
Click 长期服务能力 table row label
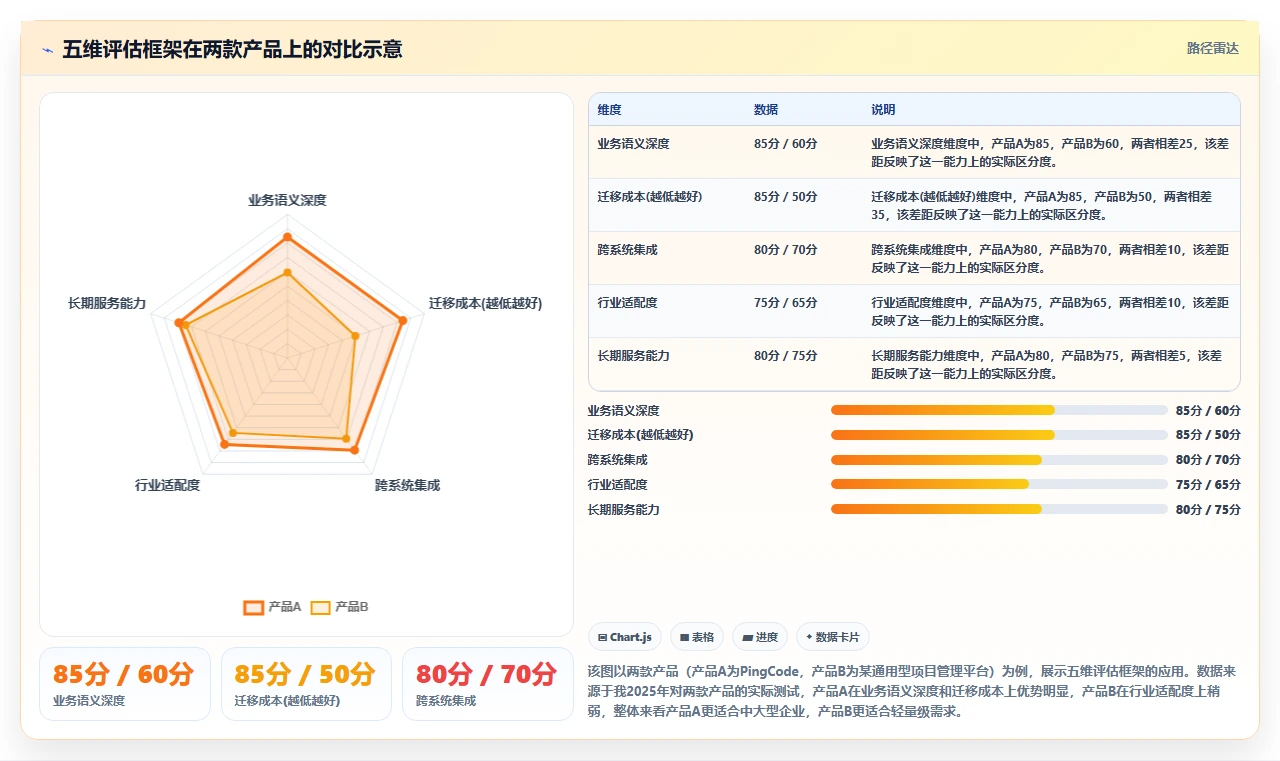point(633,356)
